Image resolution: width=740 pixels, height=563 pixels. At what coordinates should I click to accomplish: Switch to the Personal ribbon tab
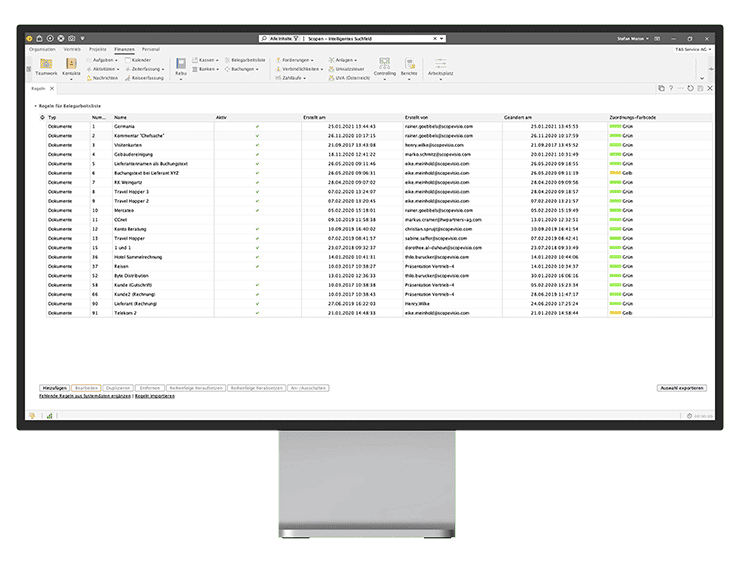[x=151, y=49]
